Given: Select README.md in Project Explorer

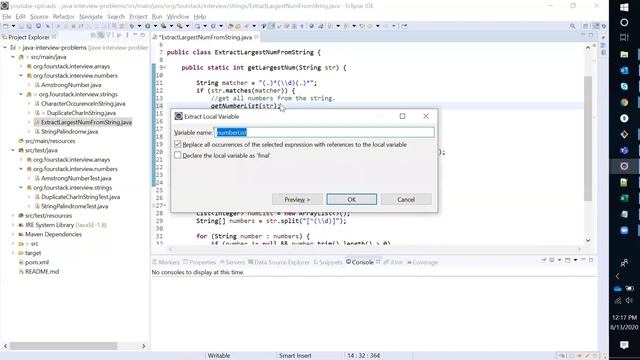Looking at the screenshot, I should [42, 271].
